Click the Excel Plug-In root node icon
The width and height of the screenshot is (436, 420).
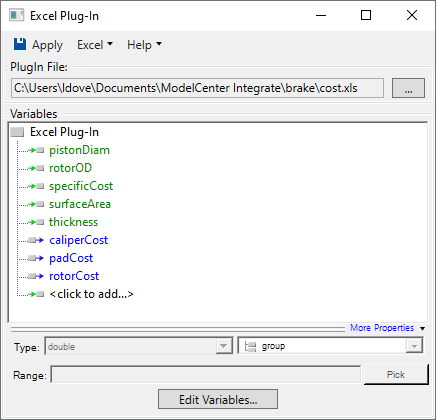(17, 132)
